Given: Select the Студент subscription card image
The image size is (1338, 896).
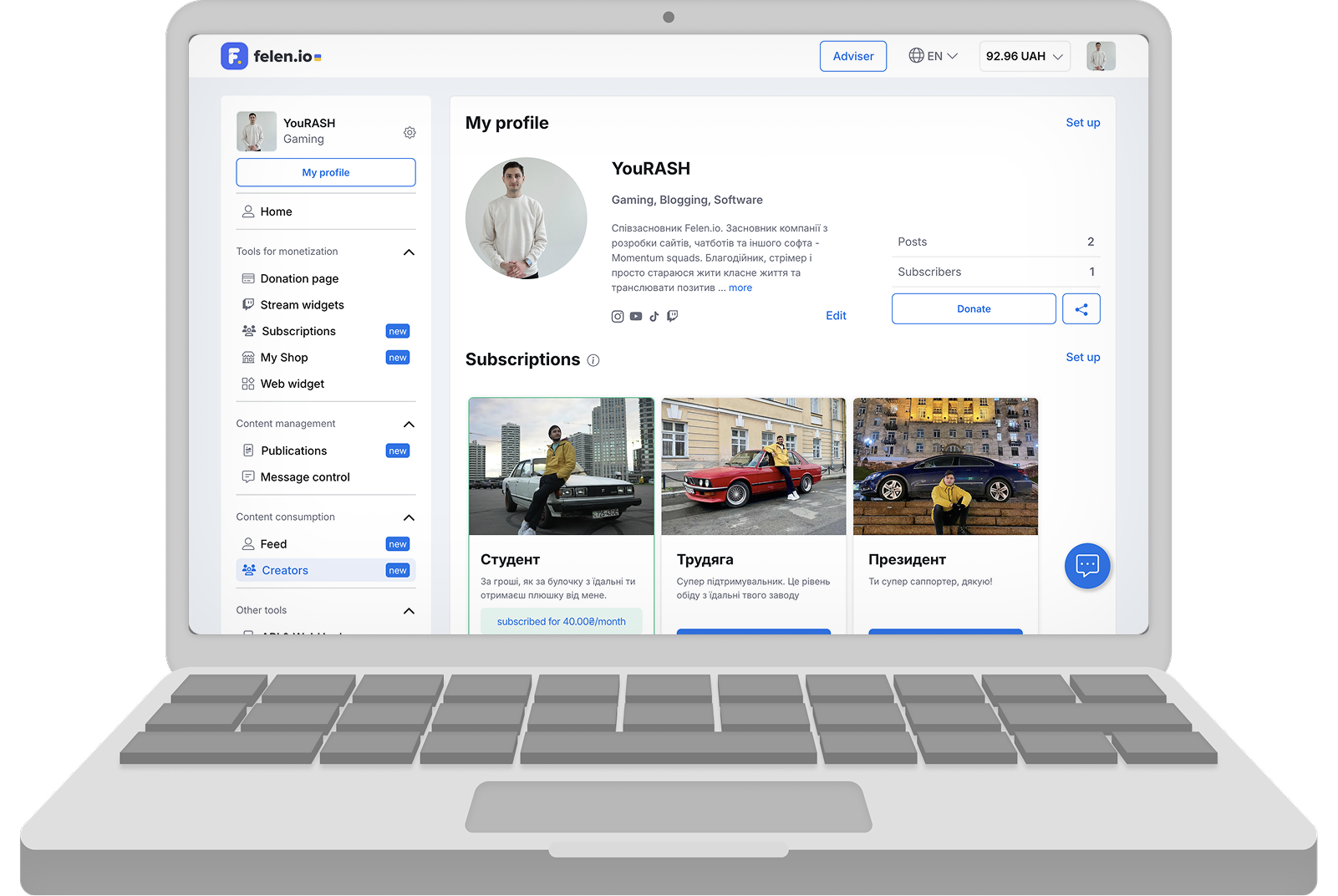Looking at the screenshot, I should [x=561, y=466].
